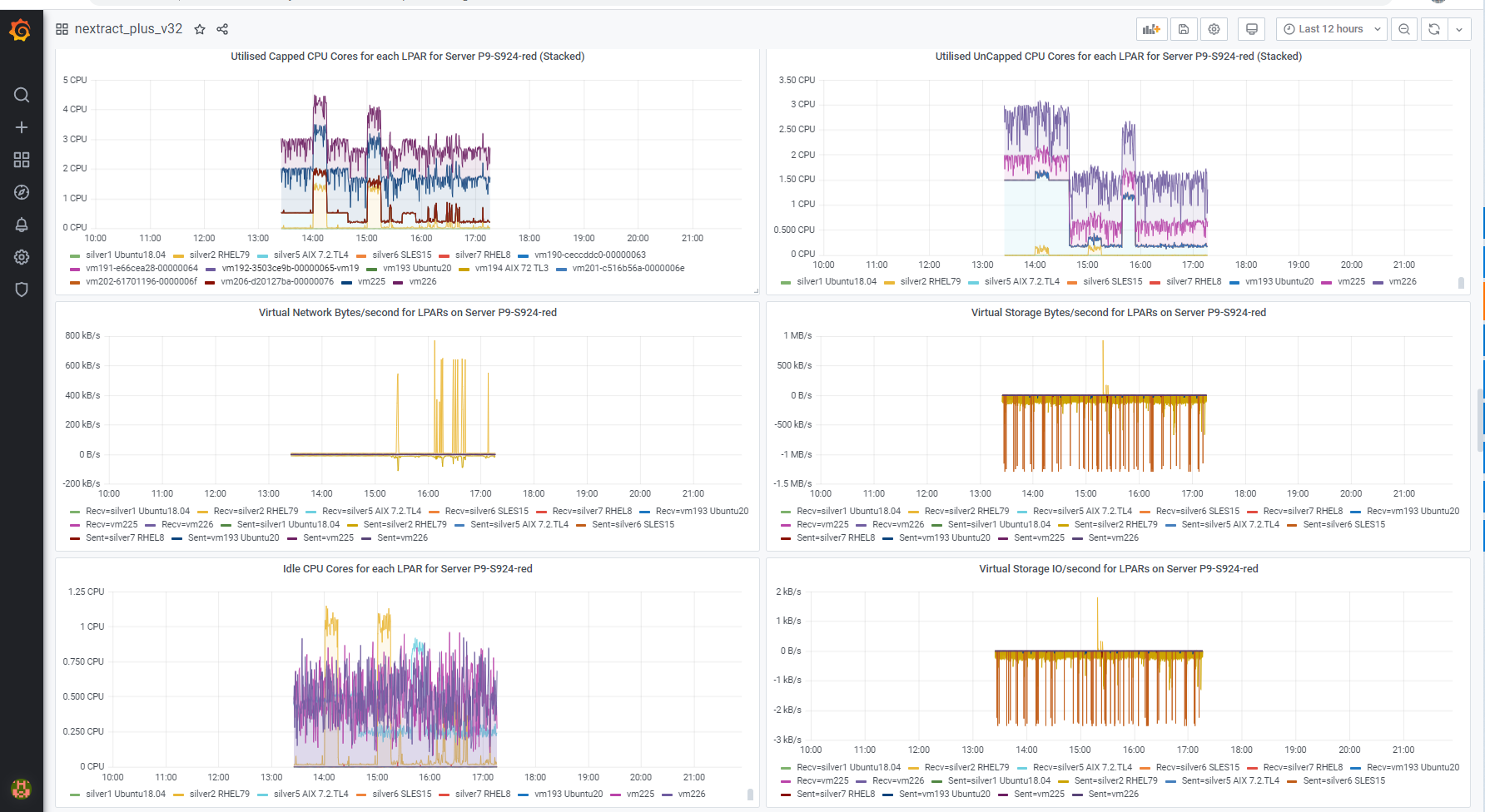Click the Add panel button
The width and height of the screenshot is (1485, 812).
click(1151, 29)
